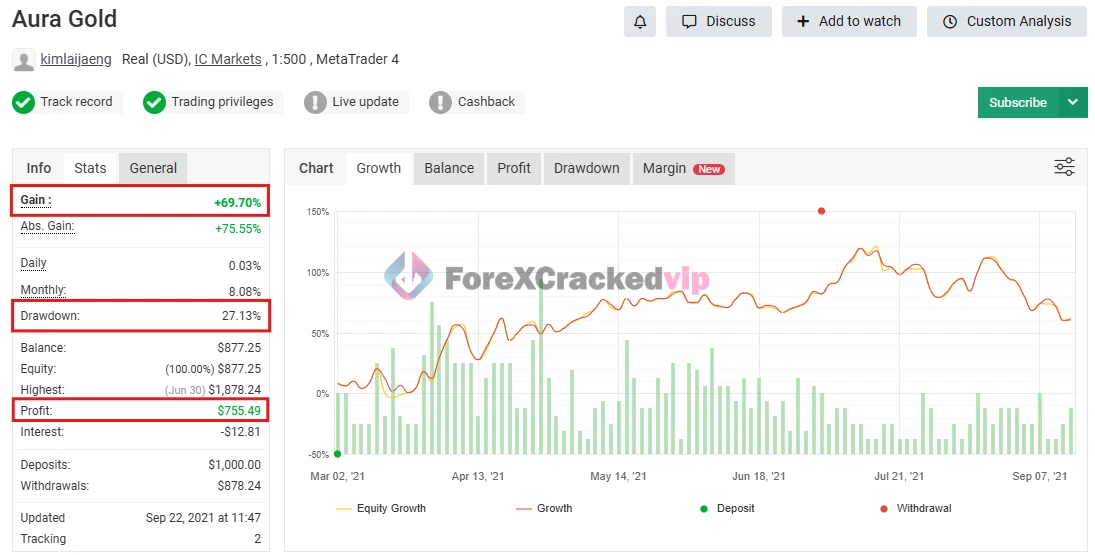Click the notification bell icon
Viewport: 1095px width, 555px height.
(640, 22)
